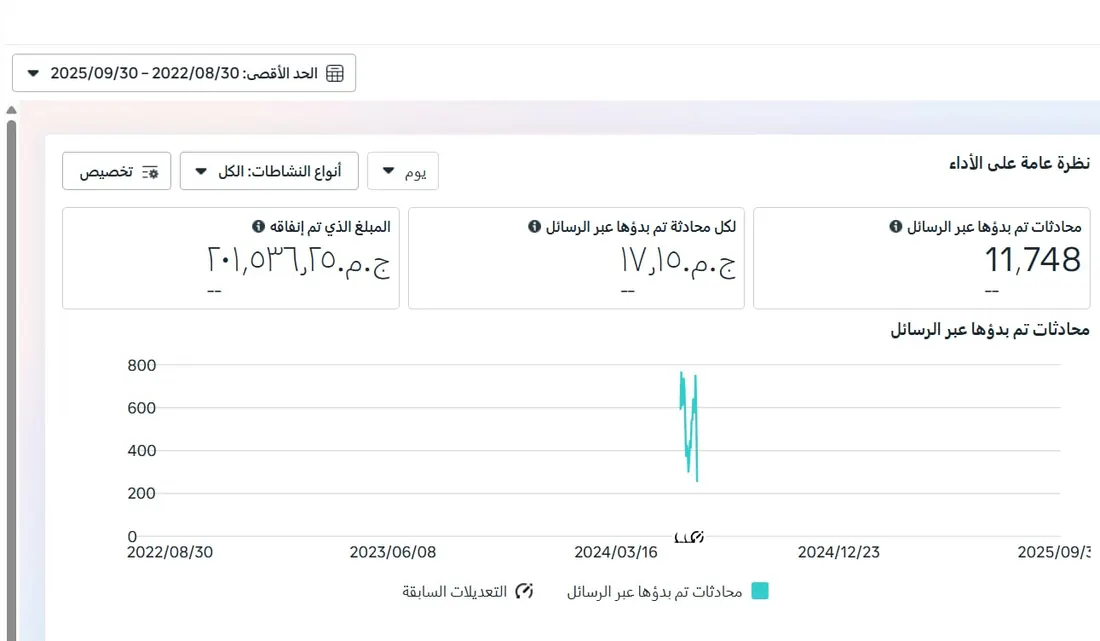
Task: Click the teal data line spike on the chart
Action: (689, 426)
